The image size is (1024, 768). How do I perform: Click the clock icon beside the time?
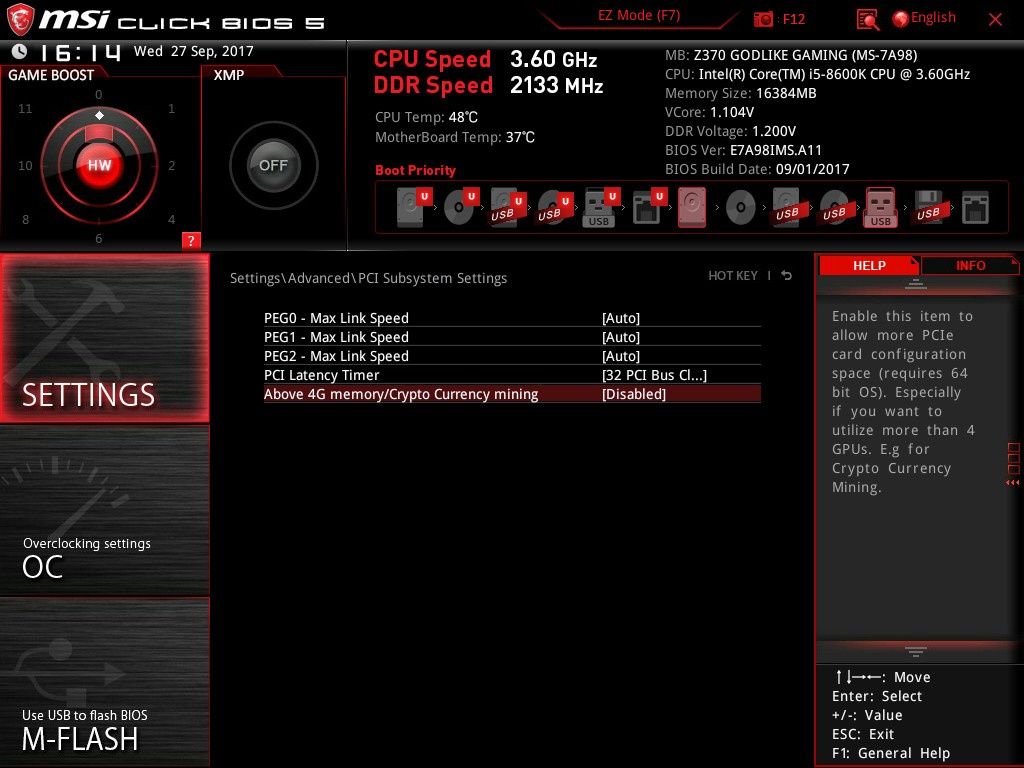coord(20,51)
